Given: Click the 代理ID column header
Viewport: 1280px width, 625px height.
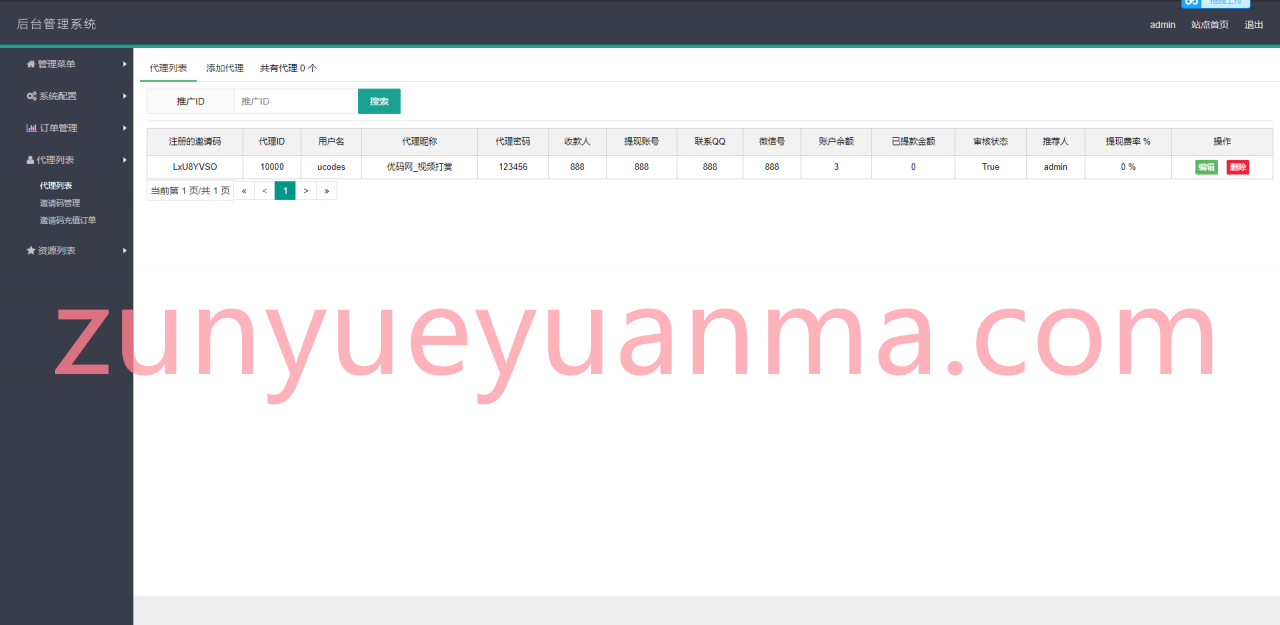Looking at the screenshot, I should [x=272, y=142].
